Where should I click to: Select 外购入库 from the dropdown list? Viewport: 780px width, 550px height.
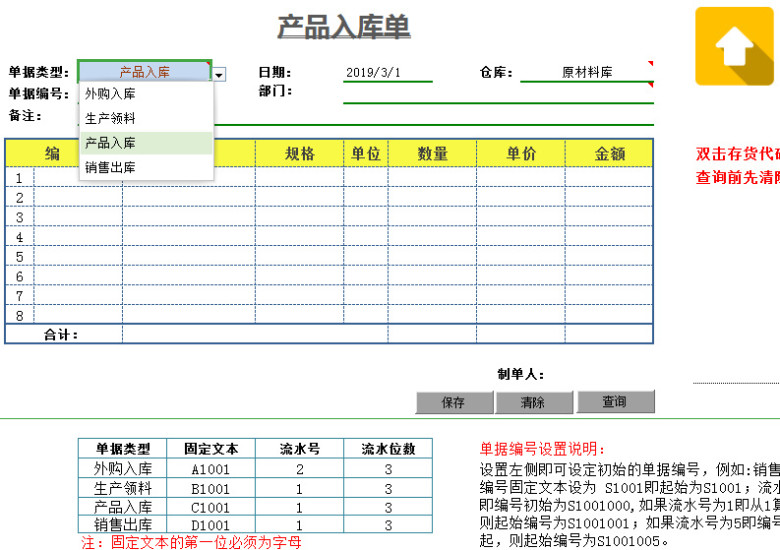click(146, 94)
